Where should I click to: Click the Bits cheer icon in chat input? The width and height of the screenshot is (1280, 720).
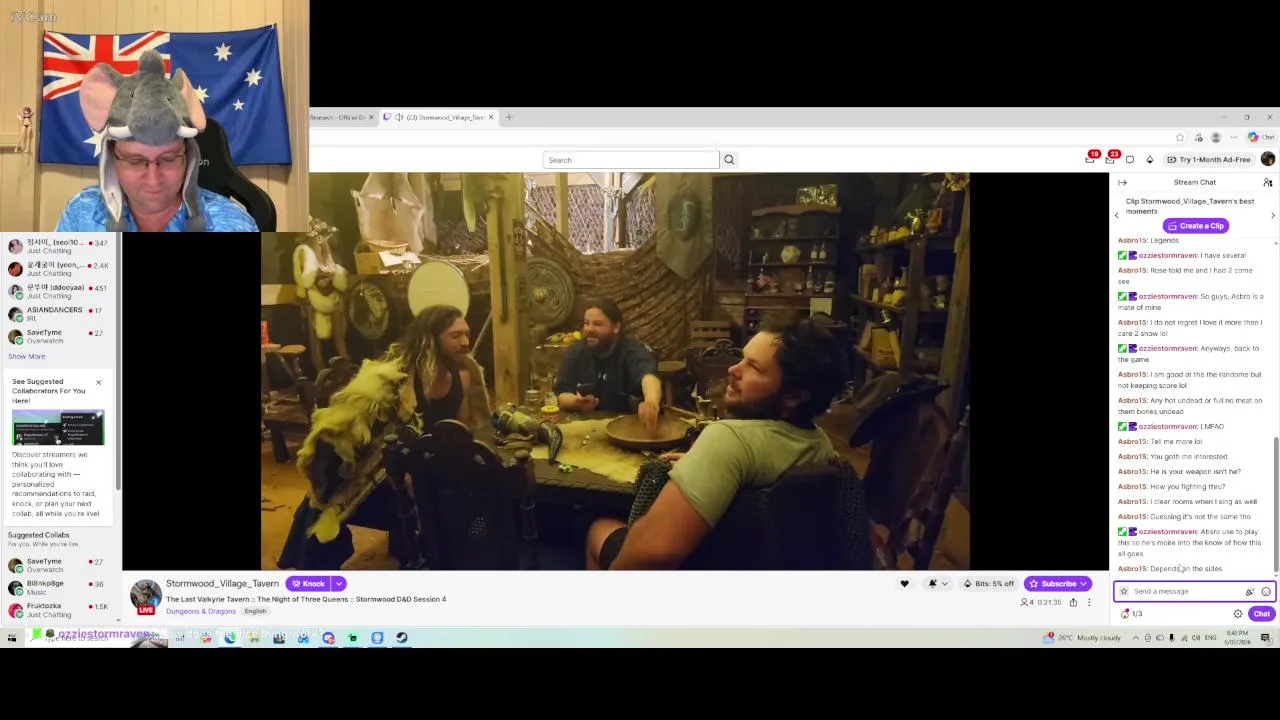click(x=1249, y=591)
